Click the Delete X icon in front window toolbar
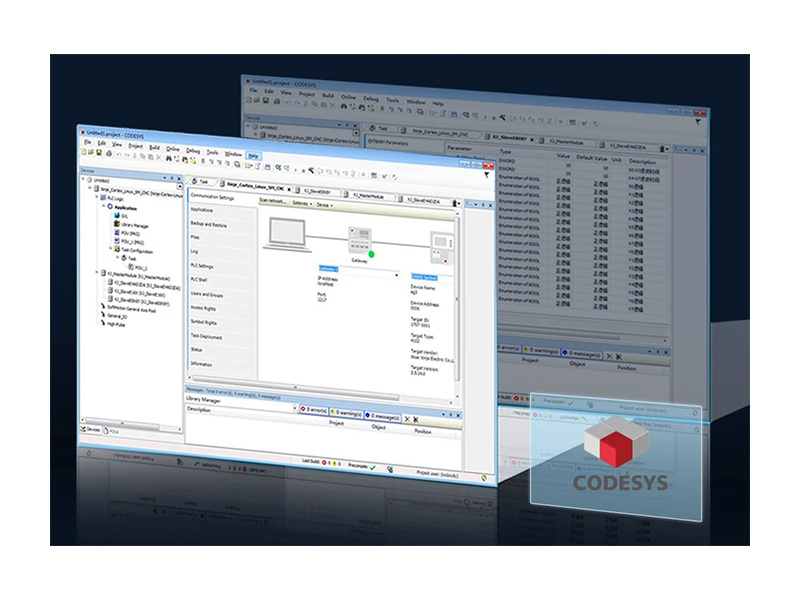The width and height of the screenshot is (800, 600). pos(159,157)
